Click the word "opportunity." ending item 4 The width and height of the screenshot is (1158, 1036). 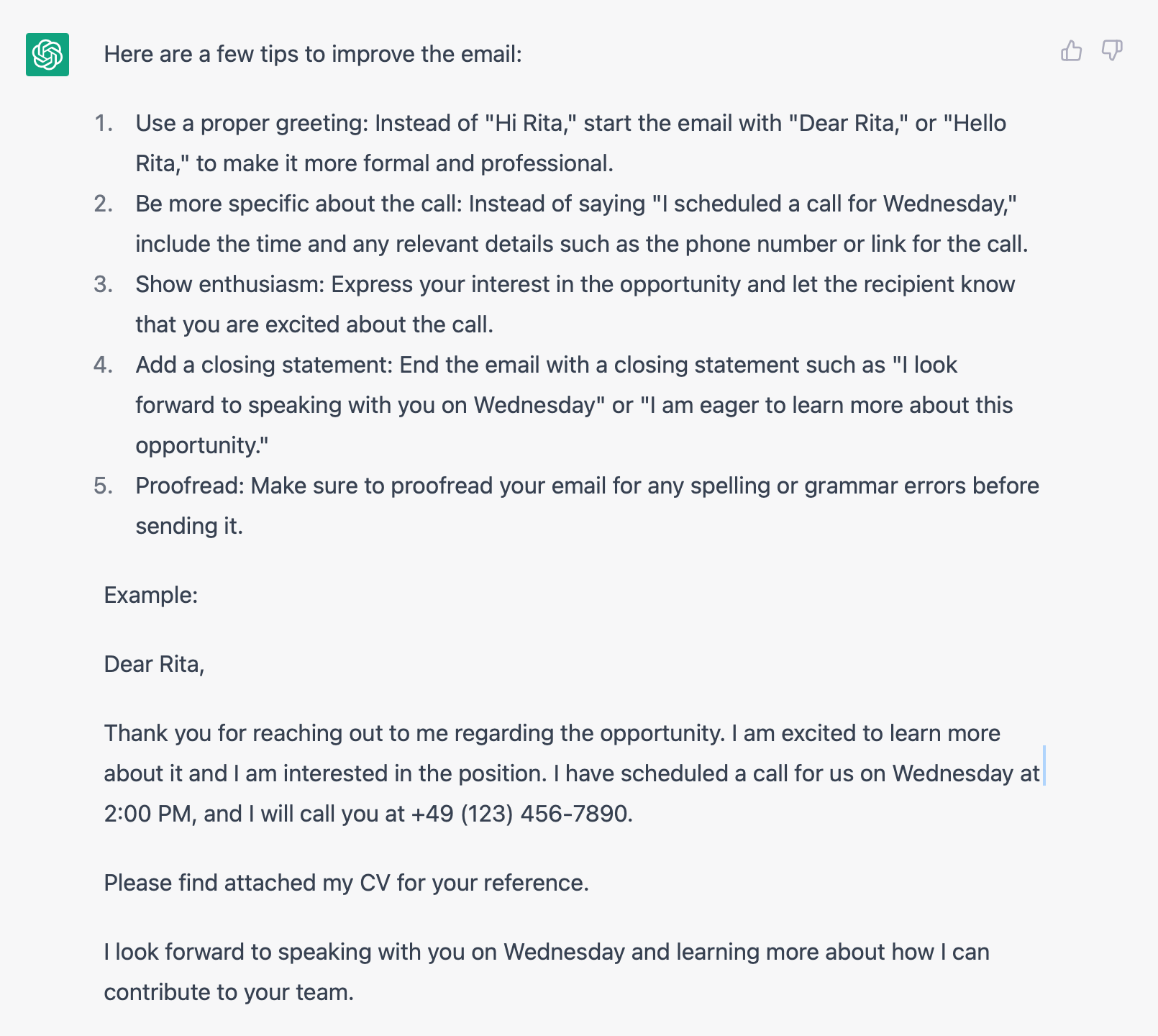[201, 446]
